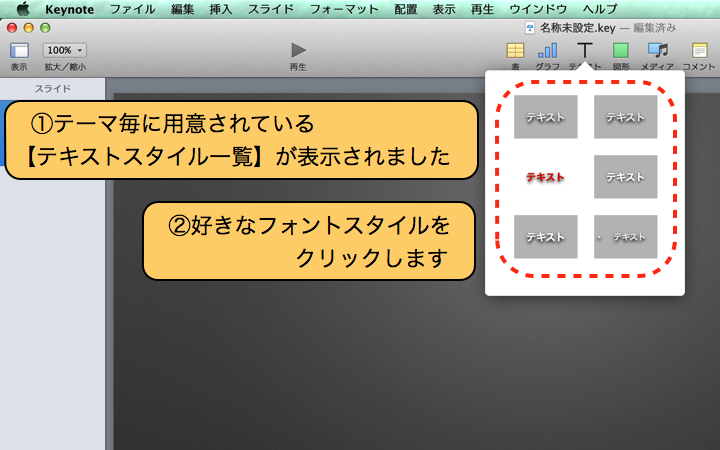Open the 配置 menu
Screen dimensions: 720x450
pyautogui.click(x=405, y=9)
